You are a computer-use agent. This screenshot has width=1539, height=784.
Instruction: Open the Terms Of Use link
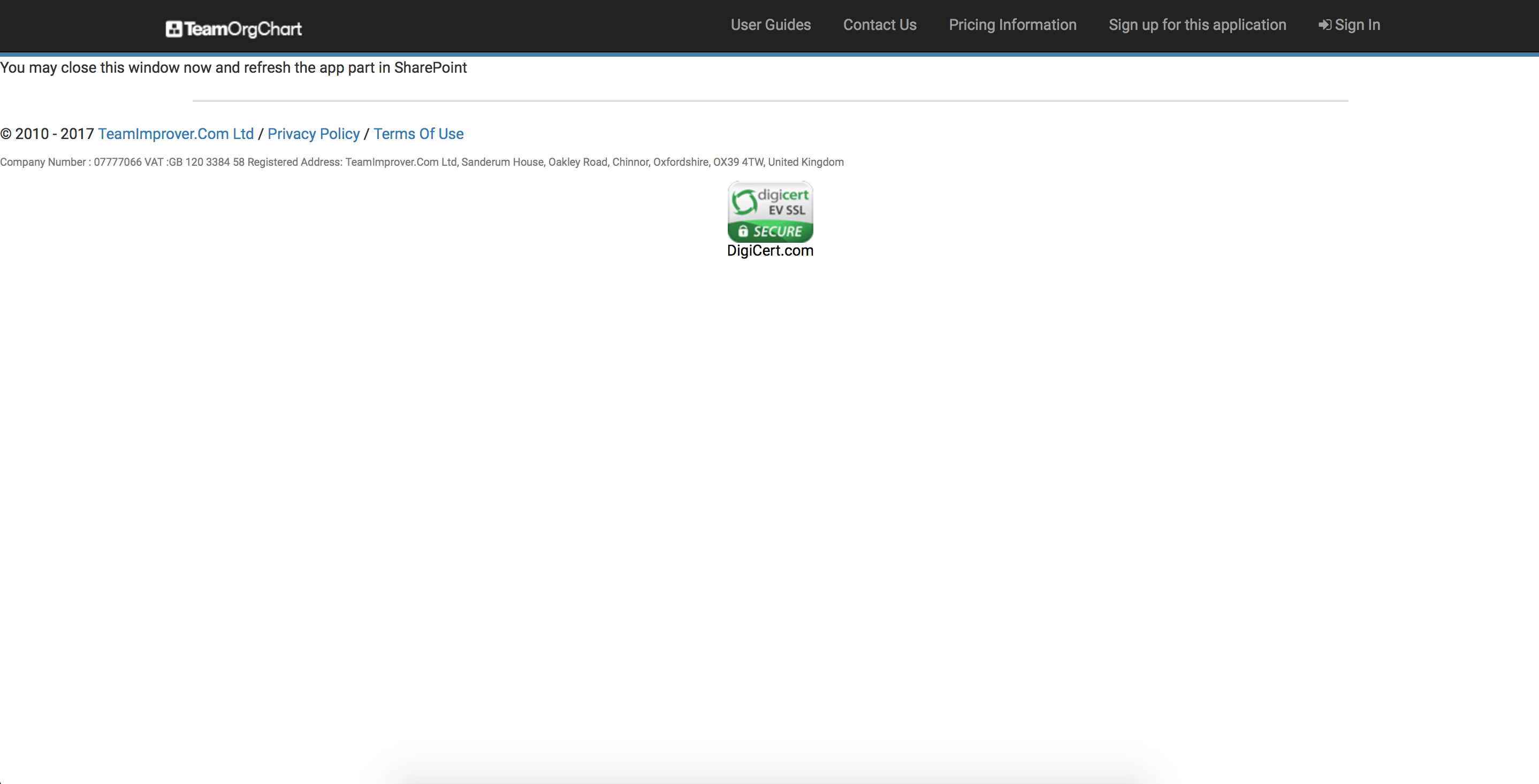pyautogui.click(x=418, y=134)
